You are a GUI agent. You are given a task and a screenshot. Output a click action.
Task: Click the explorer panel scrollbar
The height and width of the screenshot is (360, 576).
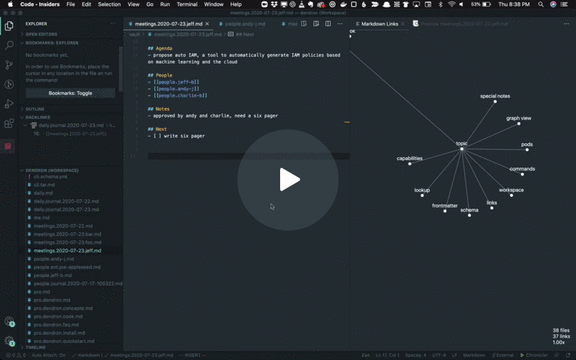120,69
